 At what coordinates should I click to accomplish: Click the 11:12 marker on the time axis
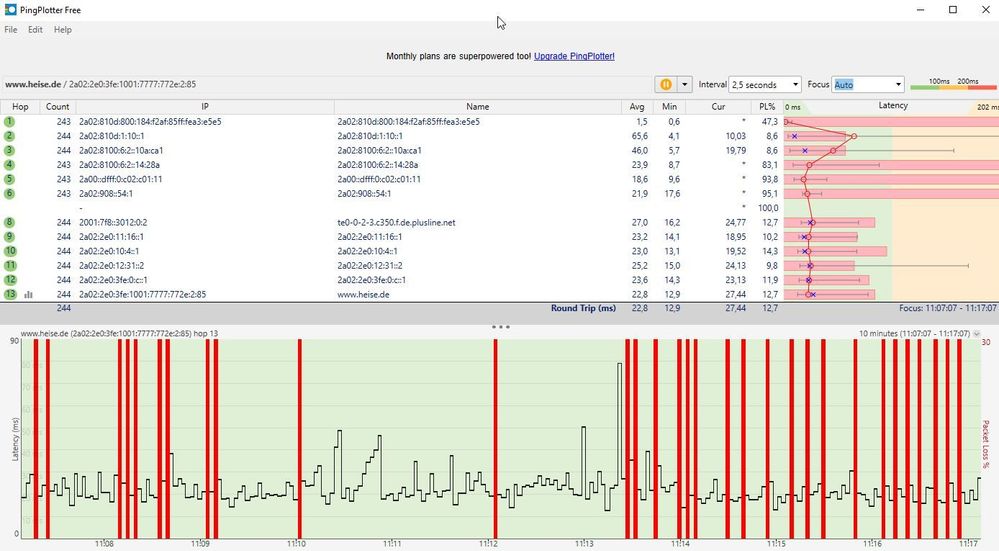[x=488, y=543]
